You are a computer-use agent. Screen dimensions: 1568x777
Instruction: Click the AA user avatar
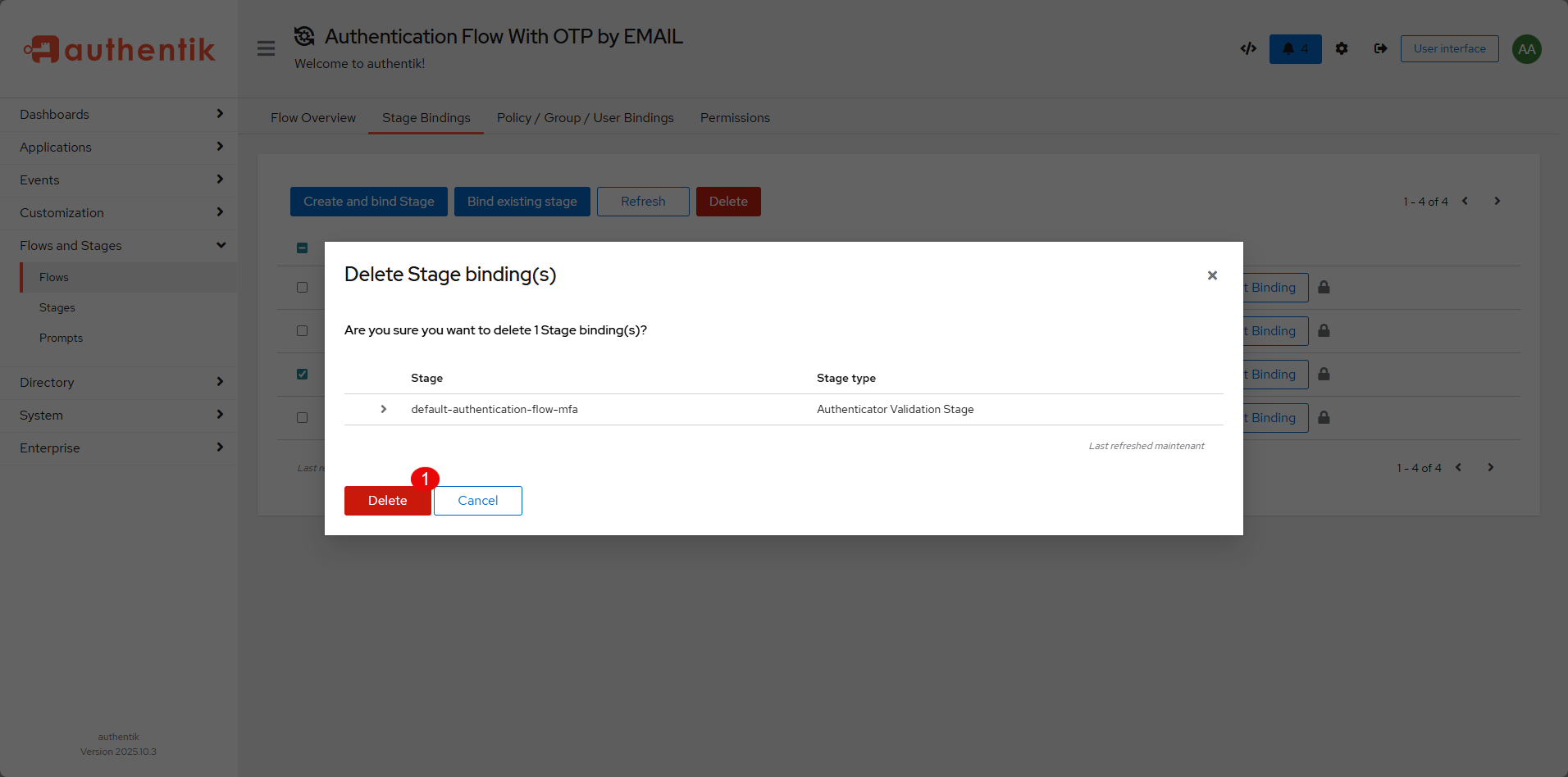[x=1526, y=49]
